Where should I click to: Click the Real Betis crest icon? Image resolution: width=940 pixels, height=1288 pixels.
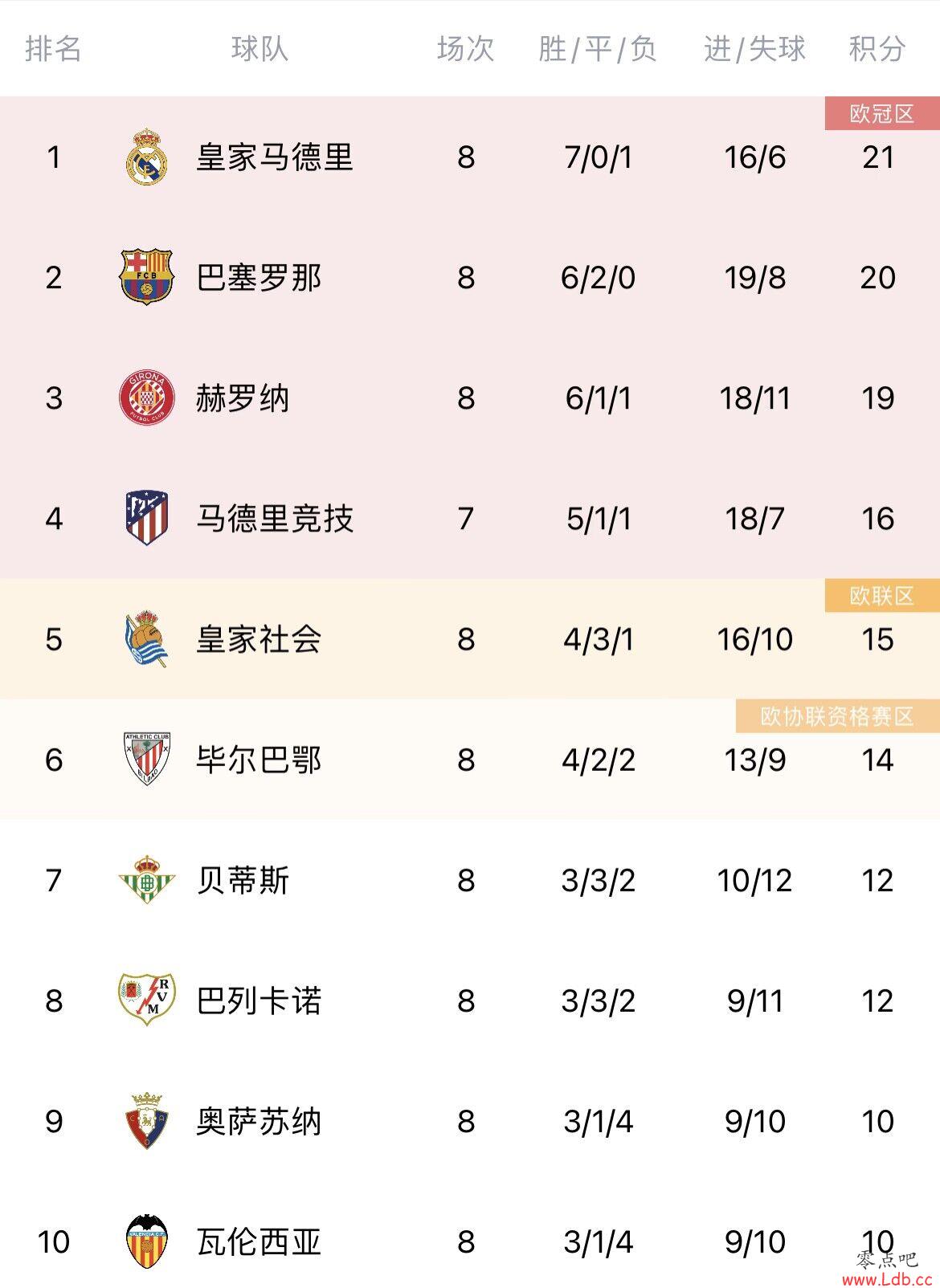[146, 879]
